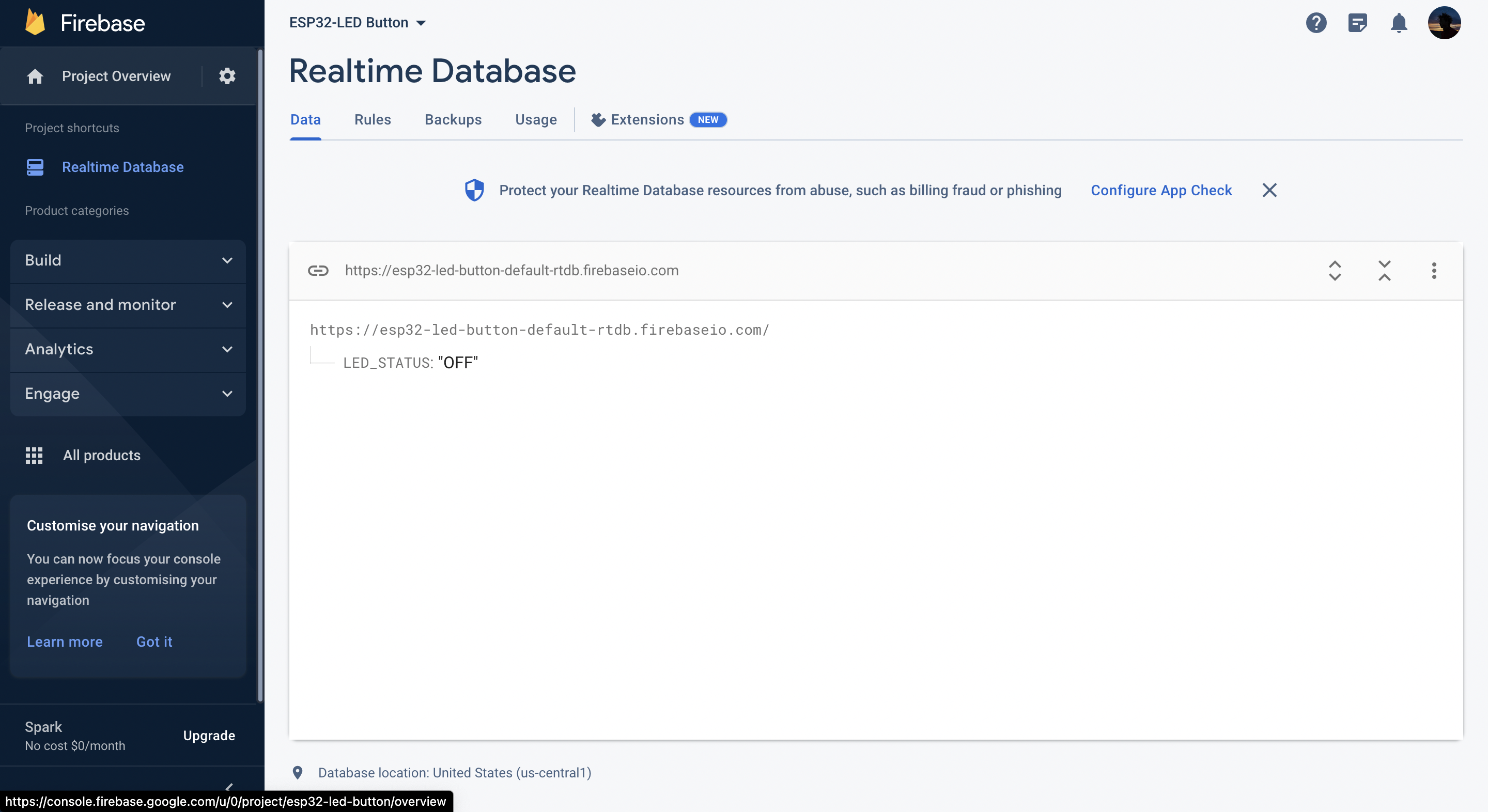The height and width of the screenshot is (812, 1488).
Task: Expand the Build category
Action: (x=128, y=260)
